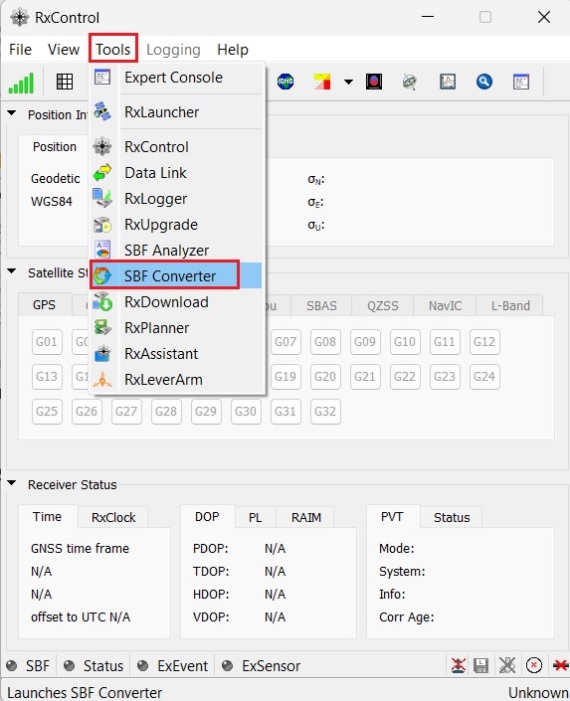Launch RxLogger from the Tools menu
The height and width of the screenshot is (701, 570).
pyautogui.click(x=177, y=199)
